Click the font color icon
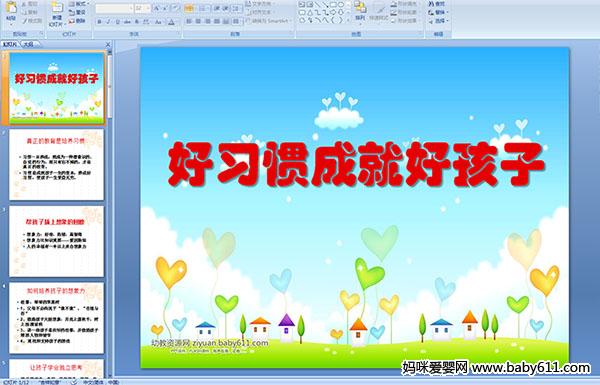This screenshot has height=385, width=600. [x=171, y=22]
